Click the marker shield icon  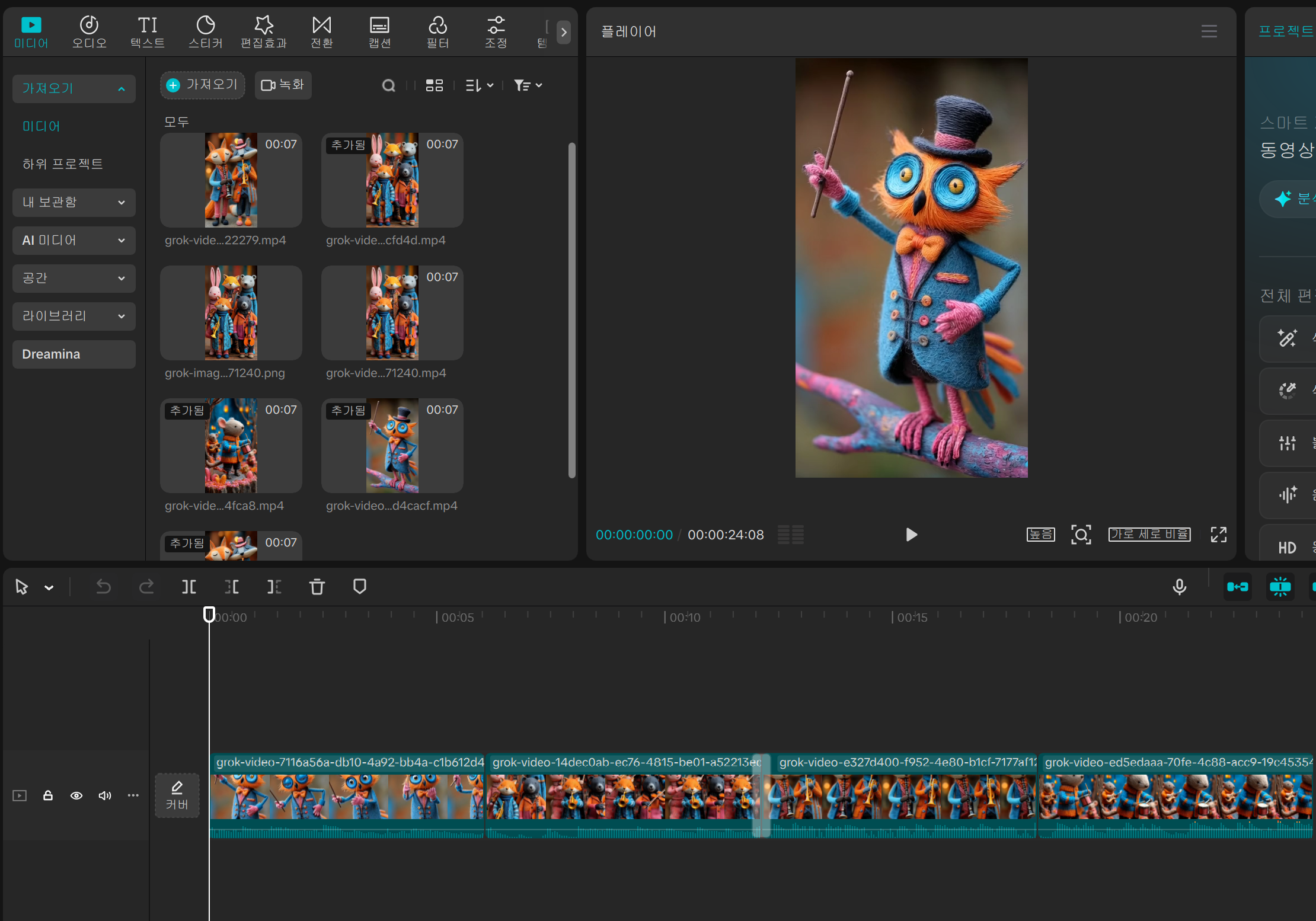tap(359, 587)
